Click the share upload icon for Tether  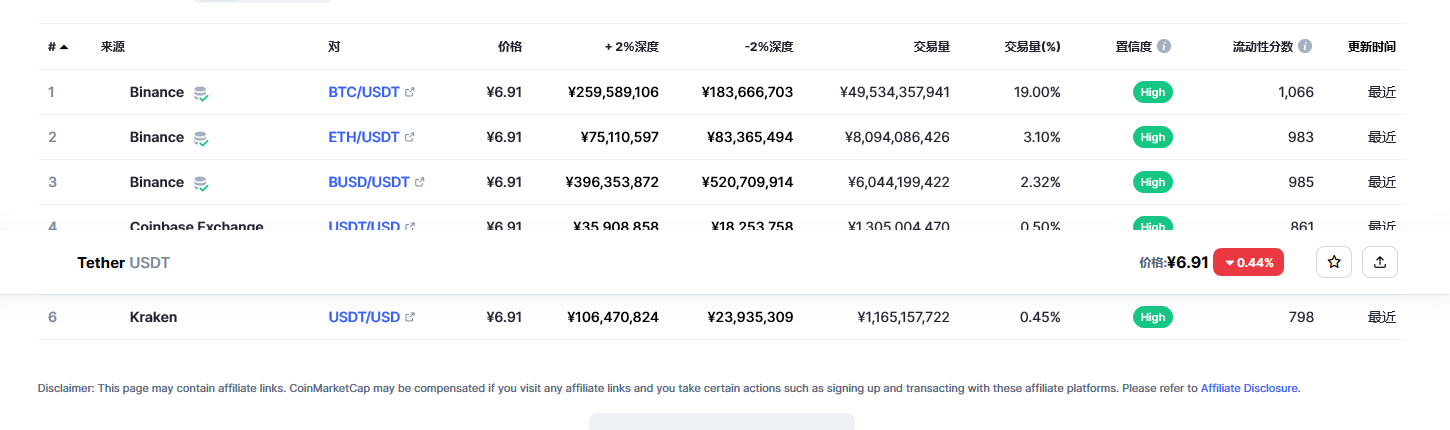(x=1380, y=262)
